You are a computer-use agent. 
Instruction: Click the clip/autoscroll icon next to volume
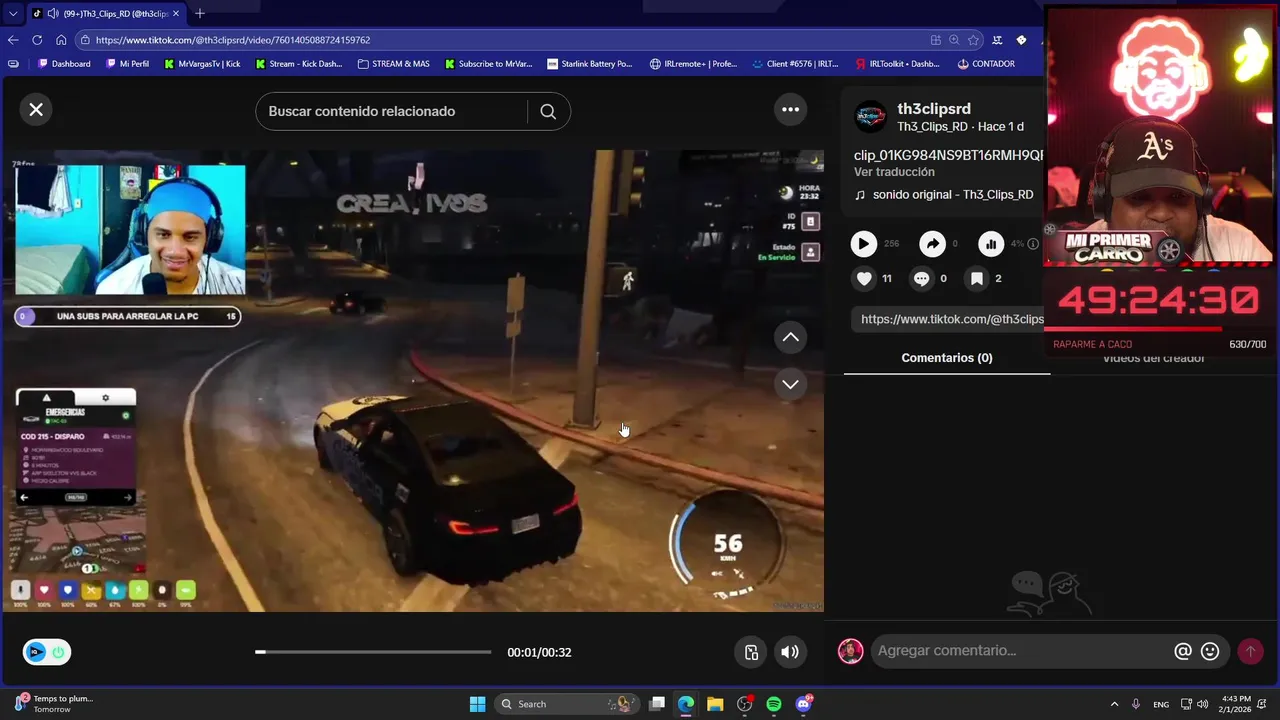752,652
